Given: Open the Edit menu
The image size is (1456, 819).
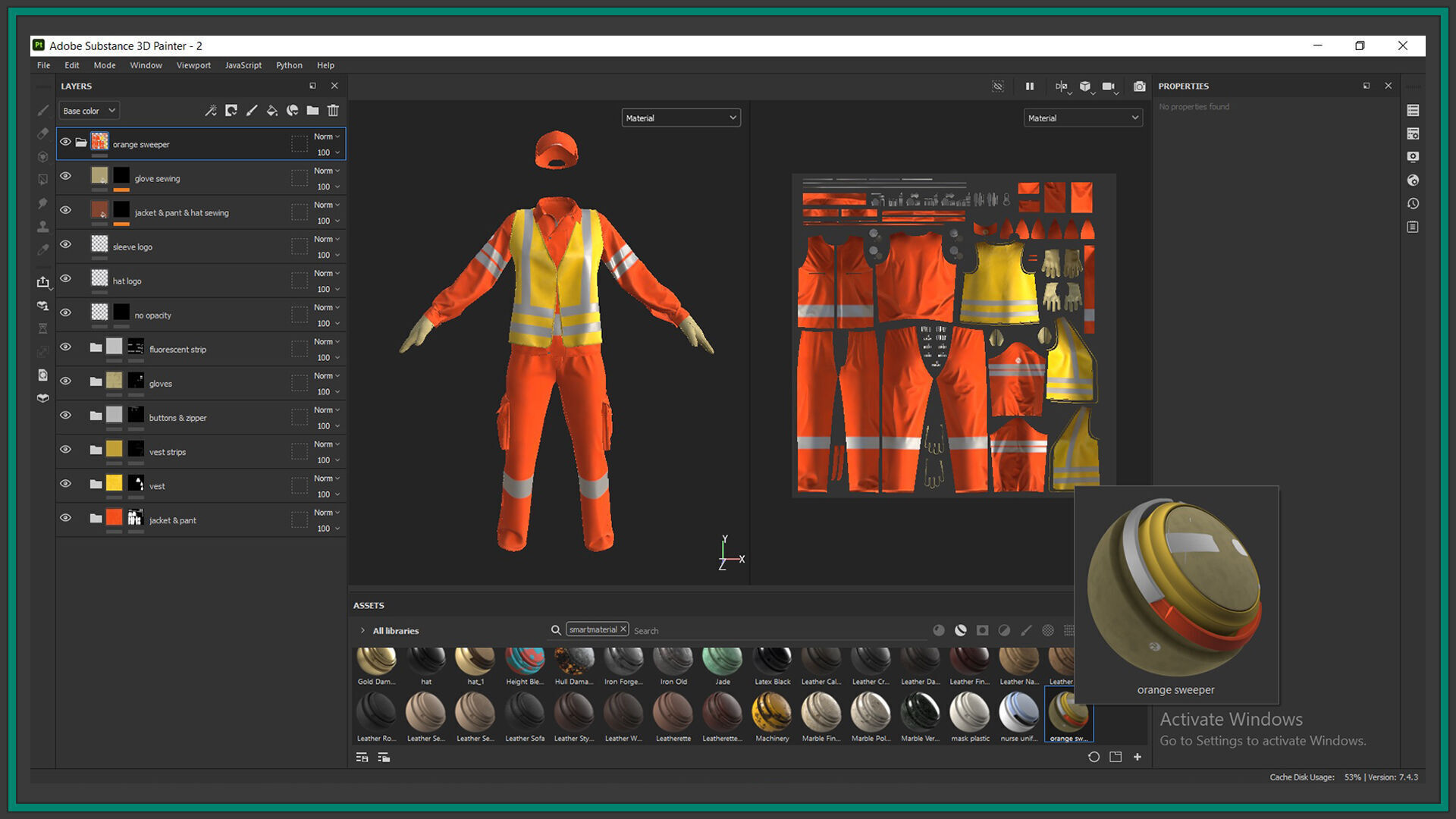Looking at the screenshot, I should click(72, 65).
